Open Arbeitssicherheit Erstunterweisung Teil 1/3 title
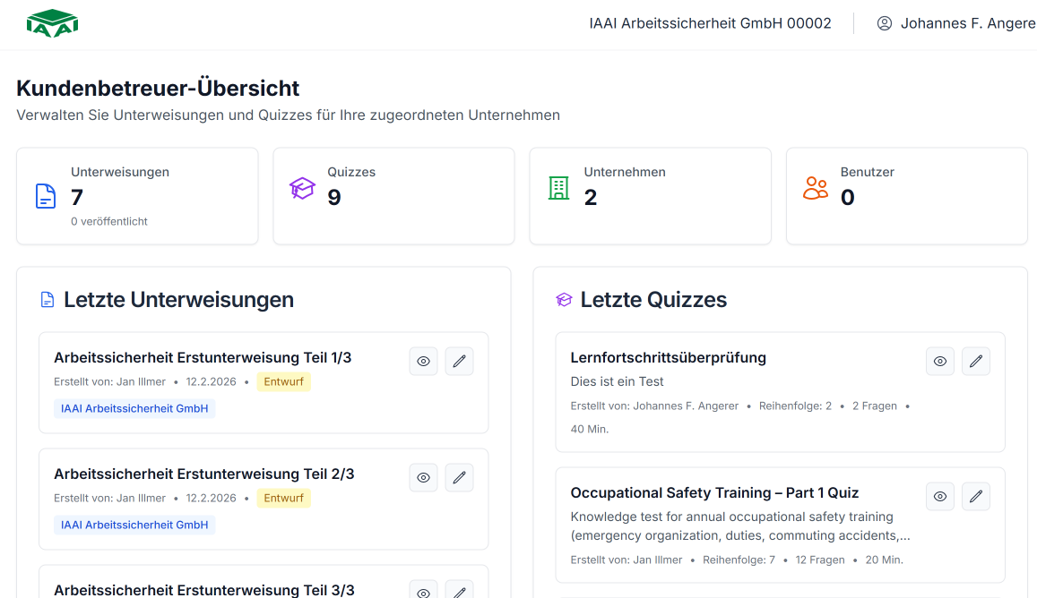Screen dimensions: 1037x598 [x=202, y=358]
